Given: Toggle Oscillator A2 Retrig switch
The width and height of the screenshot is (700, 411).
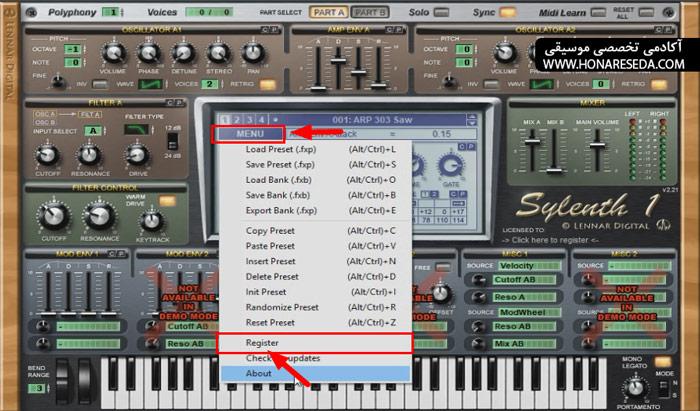Looking at the screenshot, I should 659,84.
